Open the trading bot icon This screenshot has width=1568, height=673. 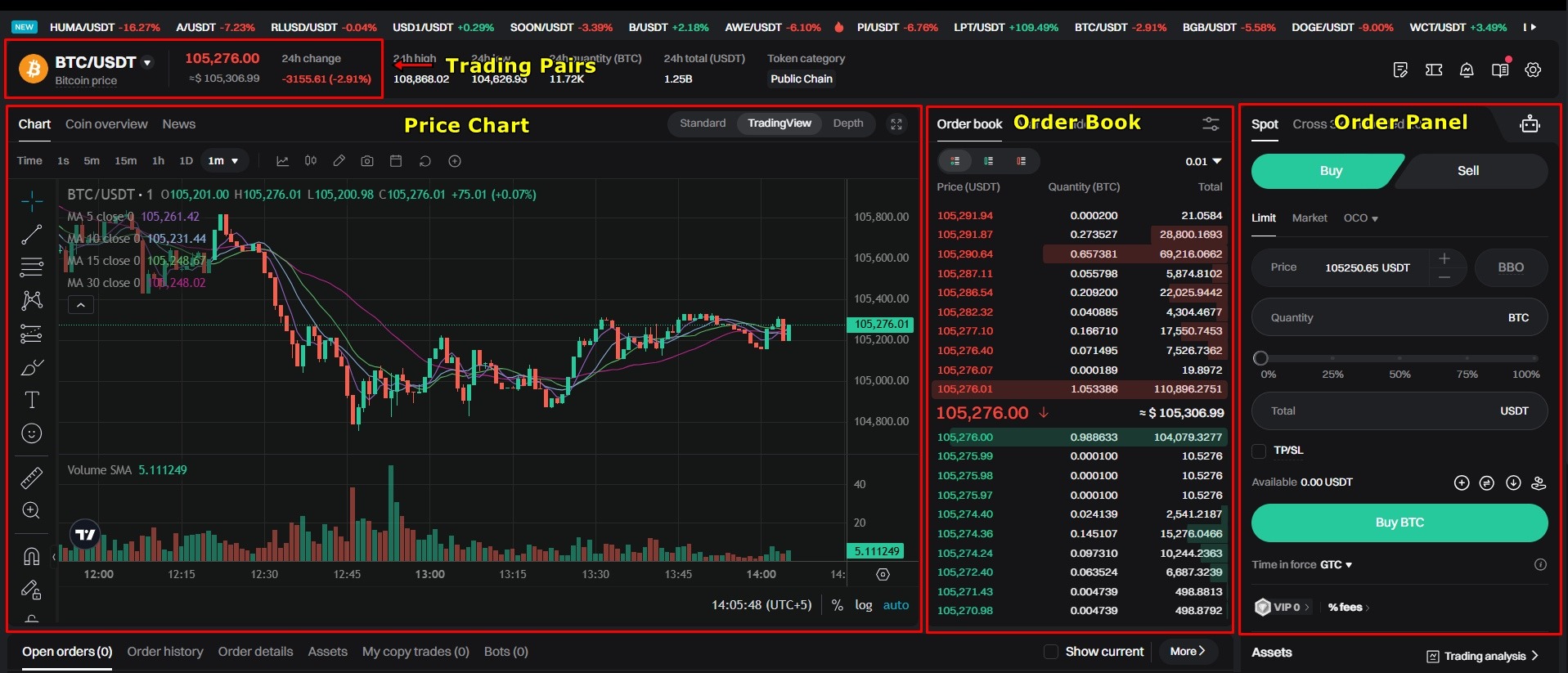1530,124
